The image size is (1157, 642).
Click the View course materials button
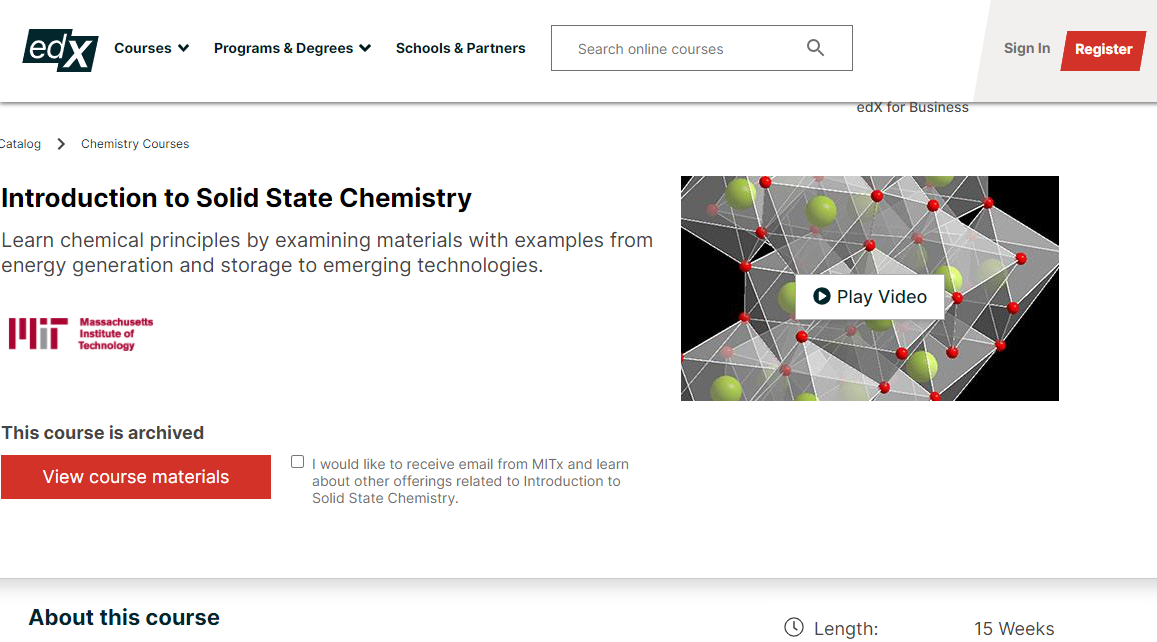(x=136, y=477)
